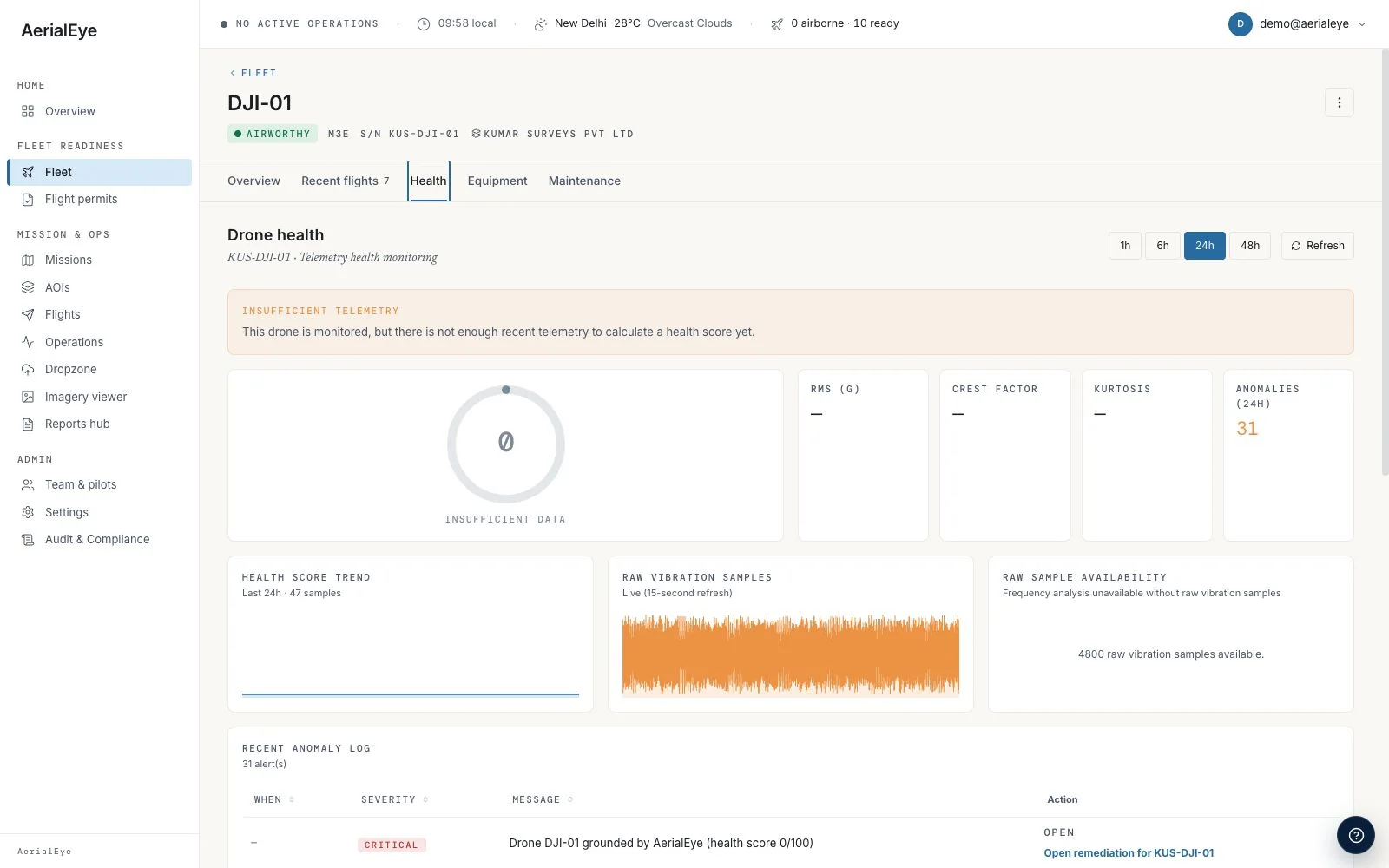Click the Flights paper-plane icon
1389x868 pixels.
[28, 314]
